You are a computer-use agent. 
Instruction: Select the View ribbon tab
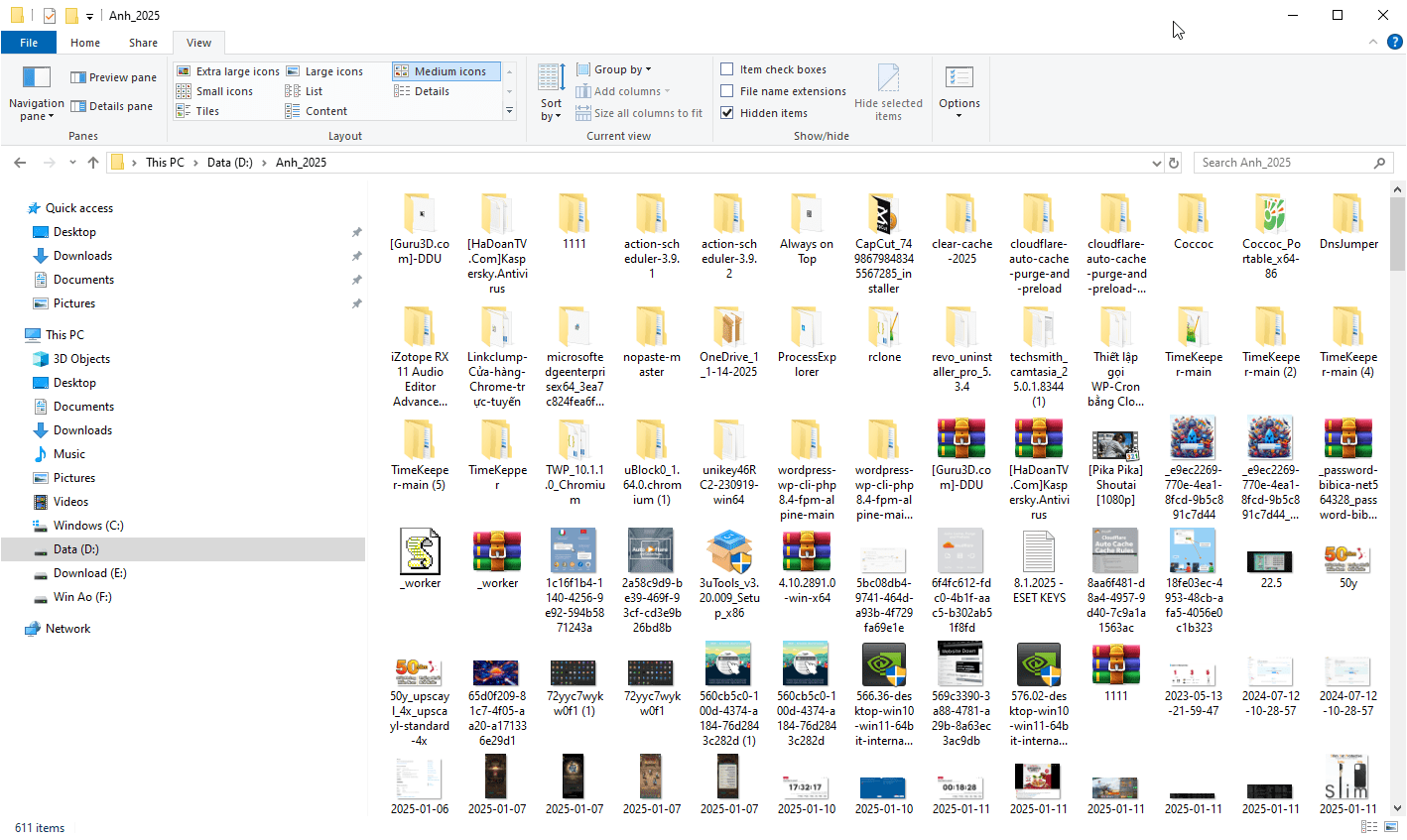point(198,43)
